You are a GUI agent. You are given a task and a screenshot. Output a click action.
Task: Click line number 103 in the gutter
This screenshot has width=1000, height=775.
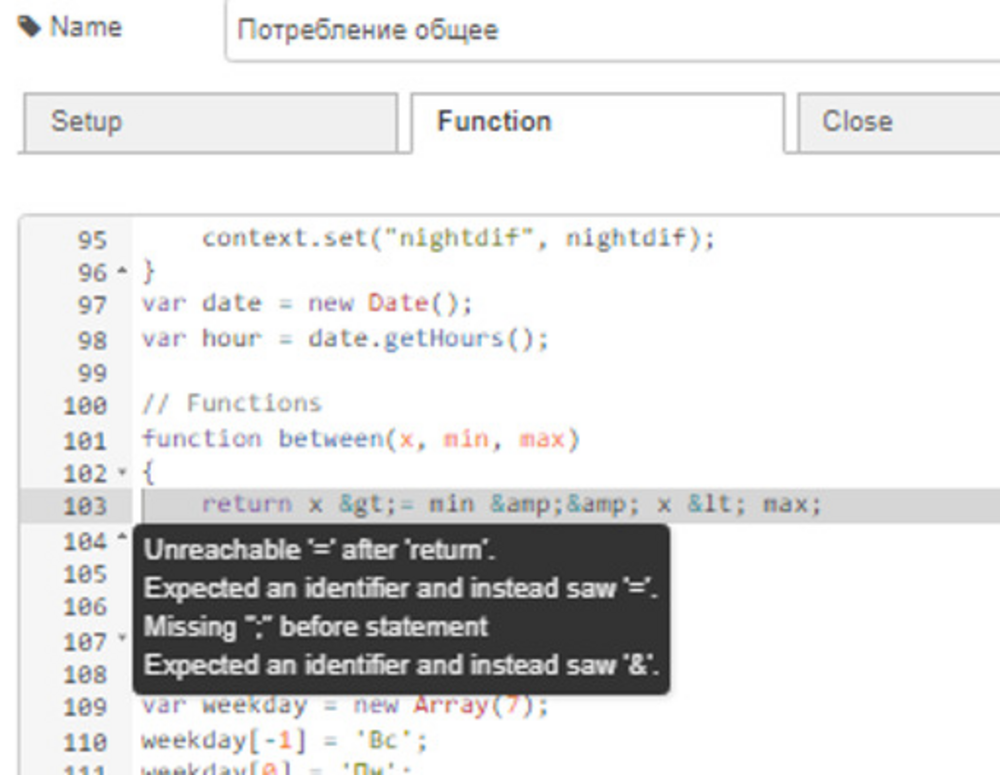[85, 506]
